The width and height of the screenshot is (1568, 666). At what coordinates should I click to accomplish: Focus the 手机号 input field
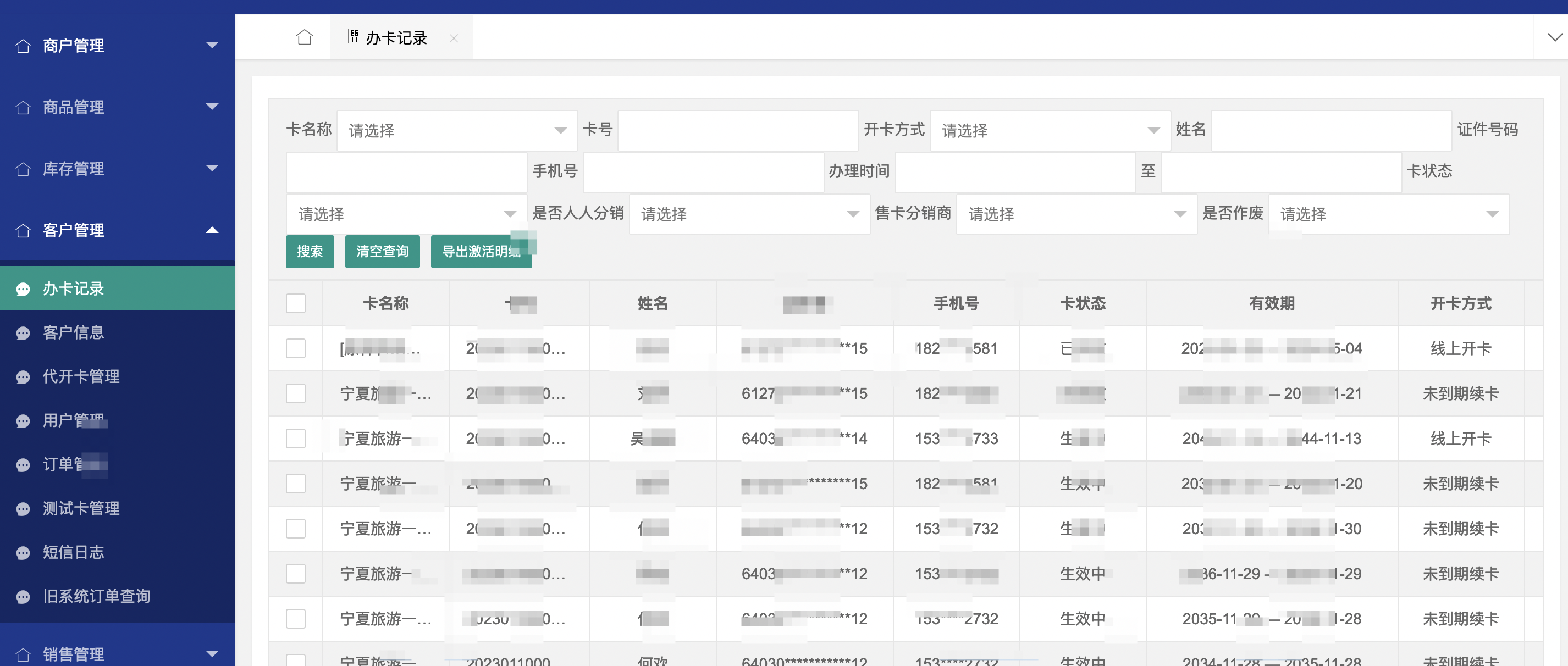click(703, 172)
